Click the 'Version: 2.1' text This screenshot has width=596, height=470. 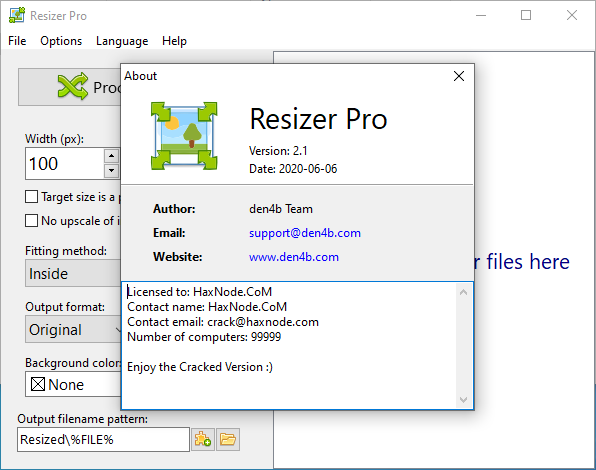(278, 151)
